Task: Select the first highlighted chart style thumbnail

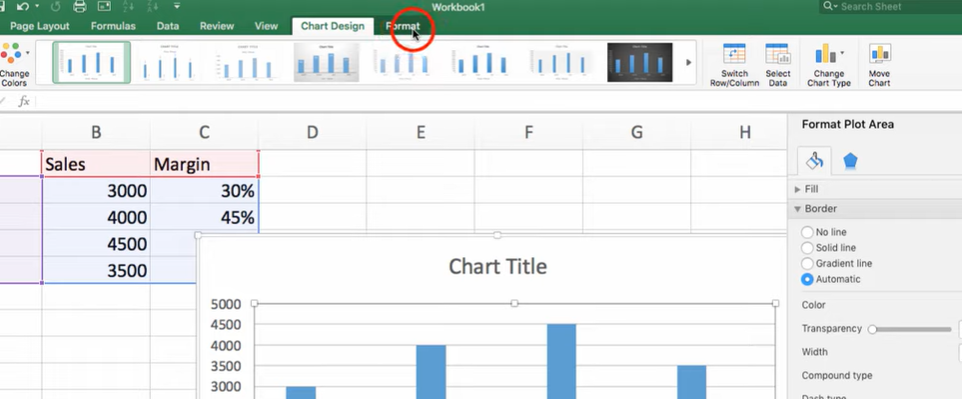Action: pos(91,62)
